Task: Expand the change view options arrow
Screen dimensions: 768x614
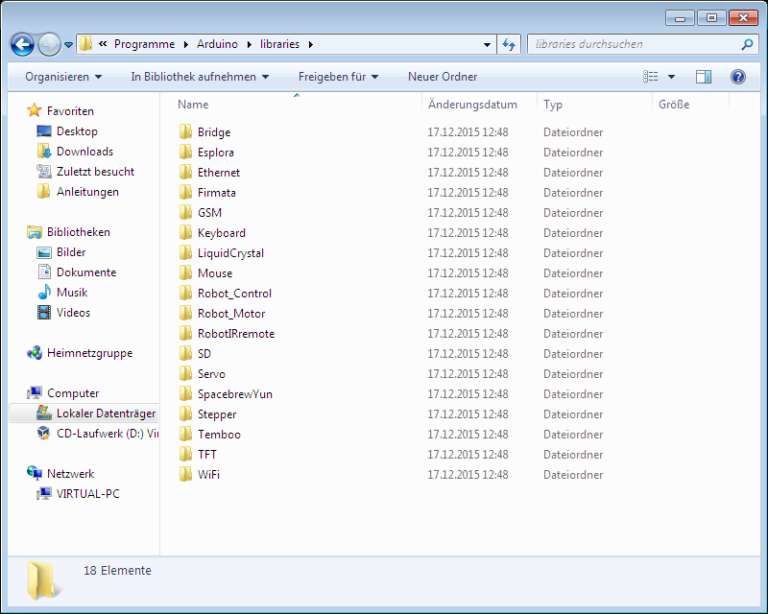Action: [x=672, y=77]
